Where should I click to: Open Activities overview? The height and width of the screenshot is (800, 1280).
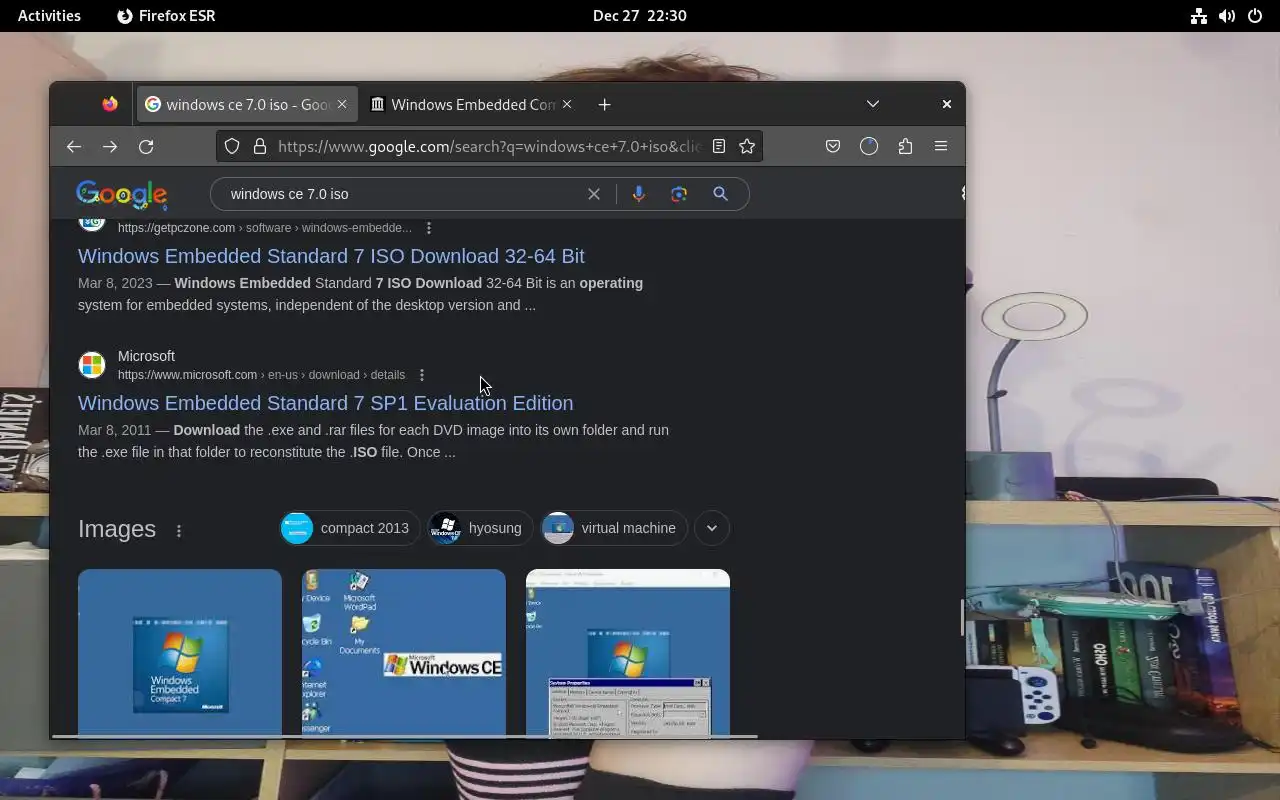point(49,16)
